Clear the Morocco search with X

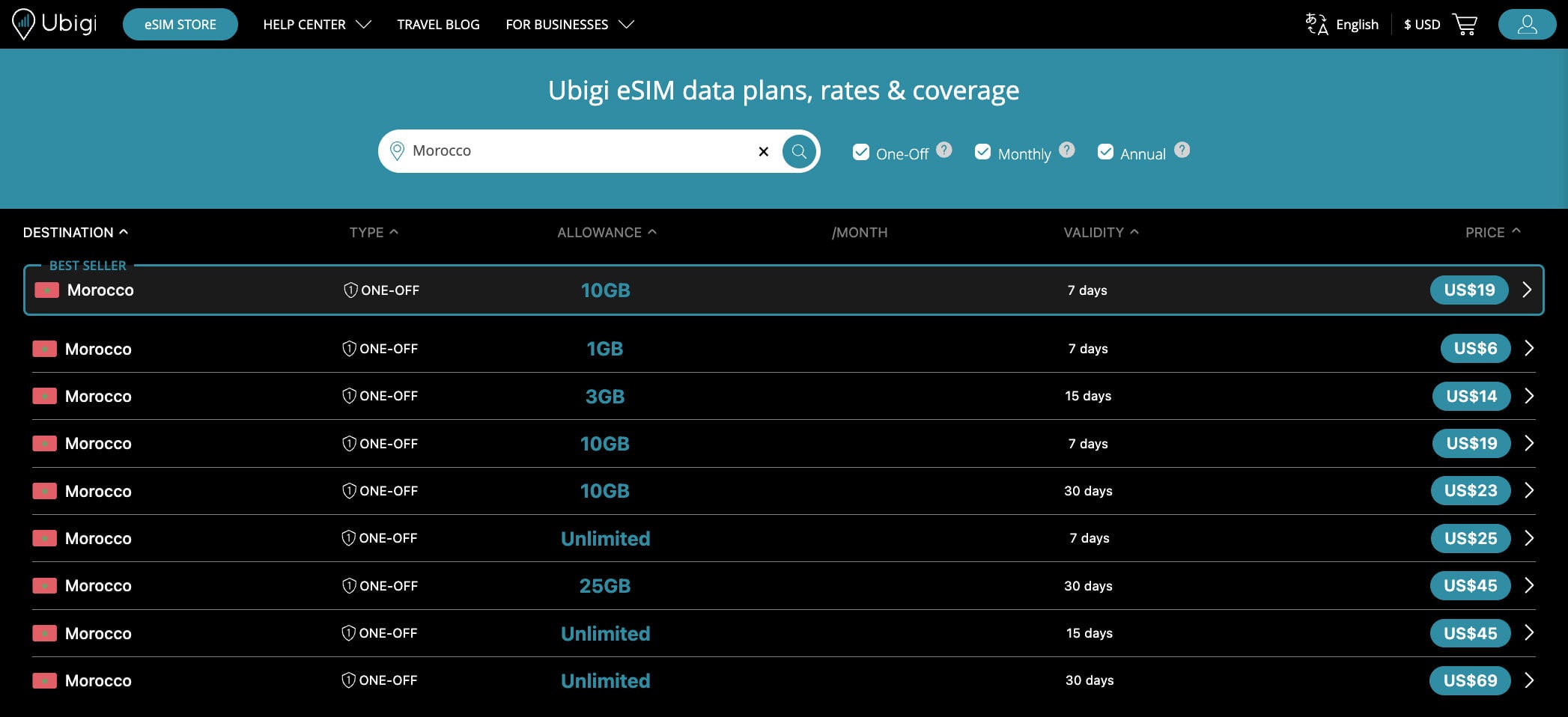763,151
